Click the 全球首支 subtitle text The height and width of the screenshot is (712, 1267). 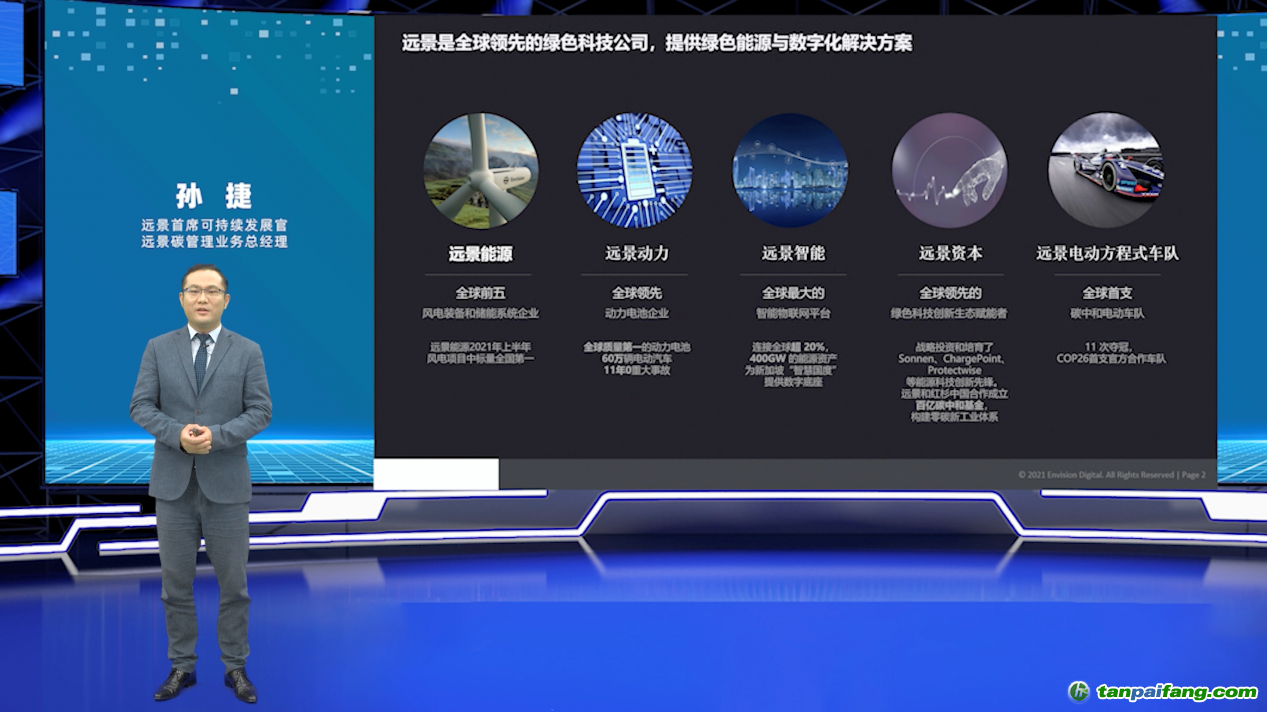click(x=1107, y=294)
